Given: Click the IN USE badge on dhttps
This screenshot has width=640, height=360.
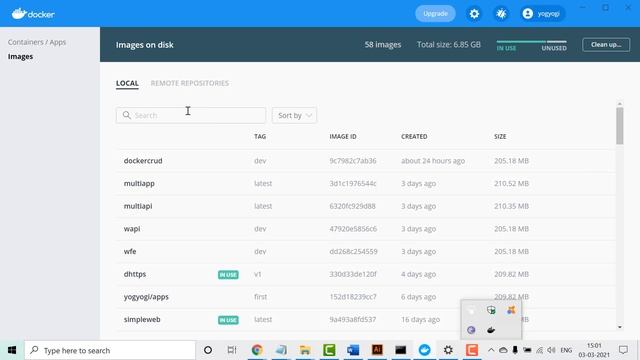Looking at the screenshot, I should point(228,275).
